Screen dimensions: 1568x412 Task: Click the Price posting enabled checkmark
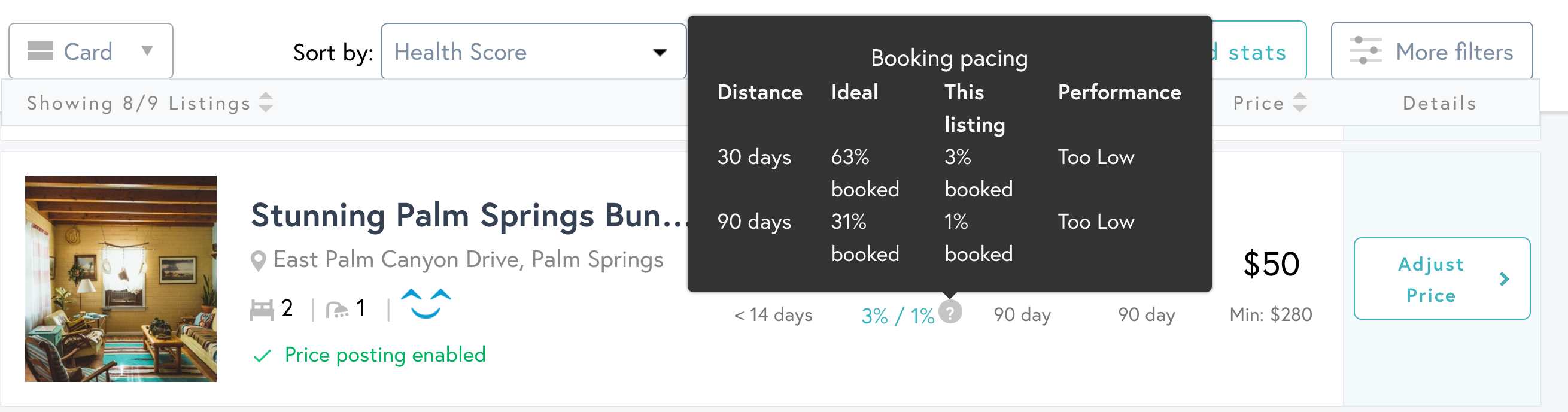pos(262,356)
